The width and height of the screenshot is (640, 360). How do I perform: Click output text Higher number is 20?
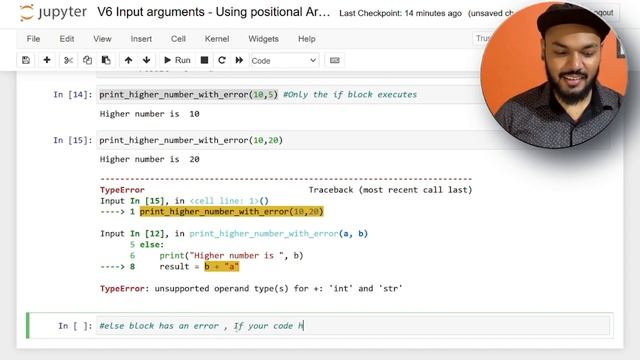(149, 159)
